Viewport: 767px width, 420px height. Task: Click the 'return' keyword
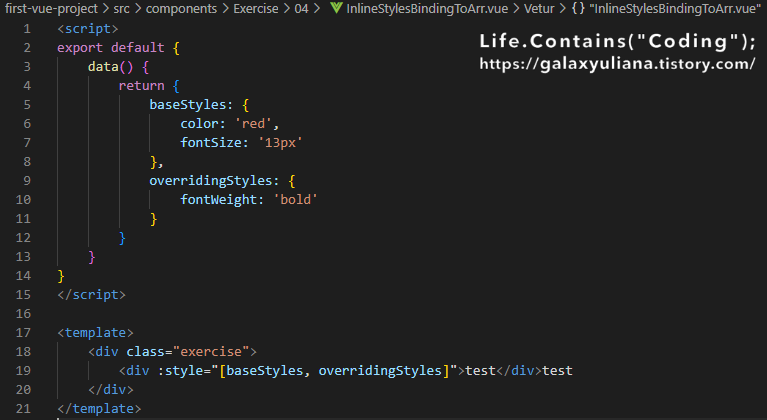tap(141, 86)
